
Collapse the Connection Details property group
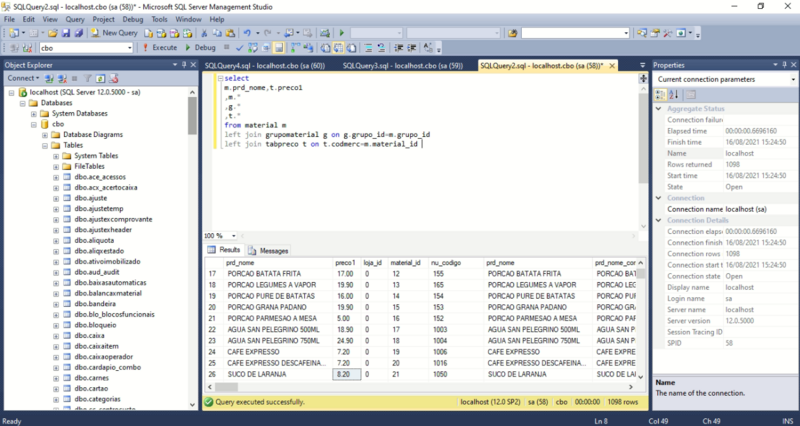(658, 220)
